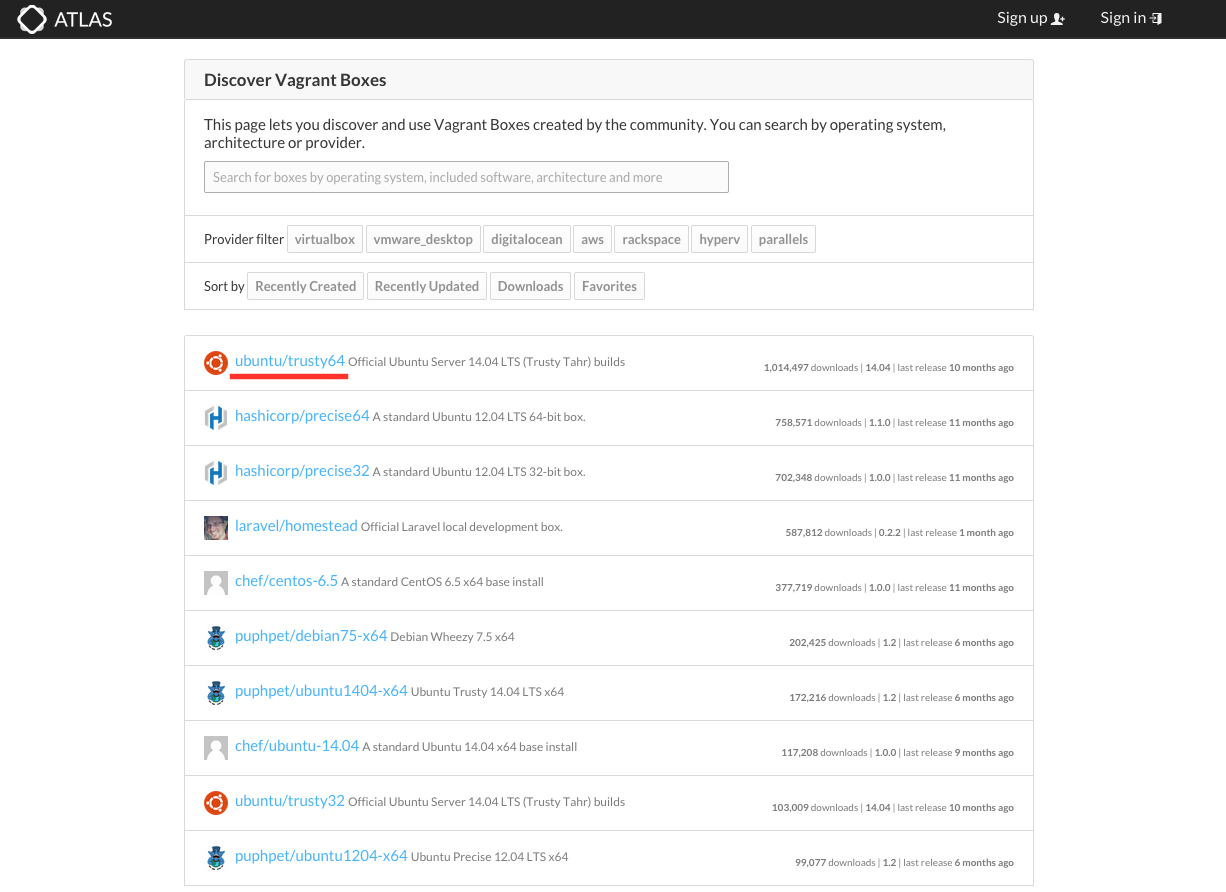Screen dimensions: 1226x892
Task: Click the HashiCorp icon beside hashicorp/precise32
Action: tap(216, 473)
